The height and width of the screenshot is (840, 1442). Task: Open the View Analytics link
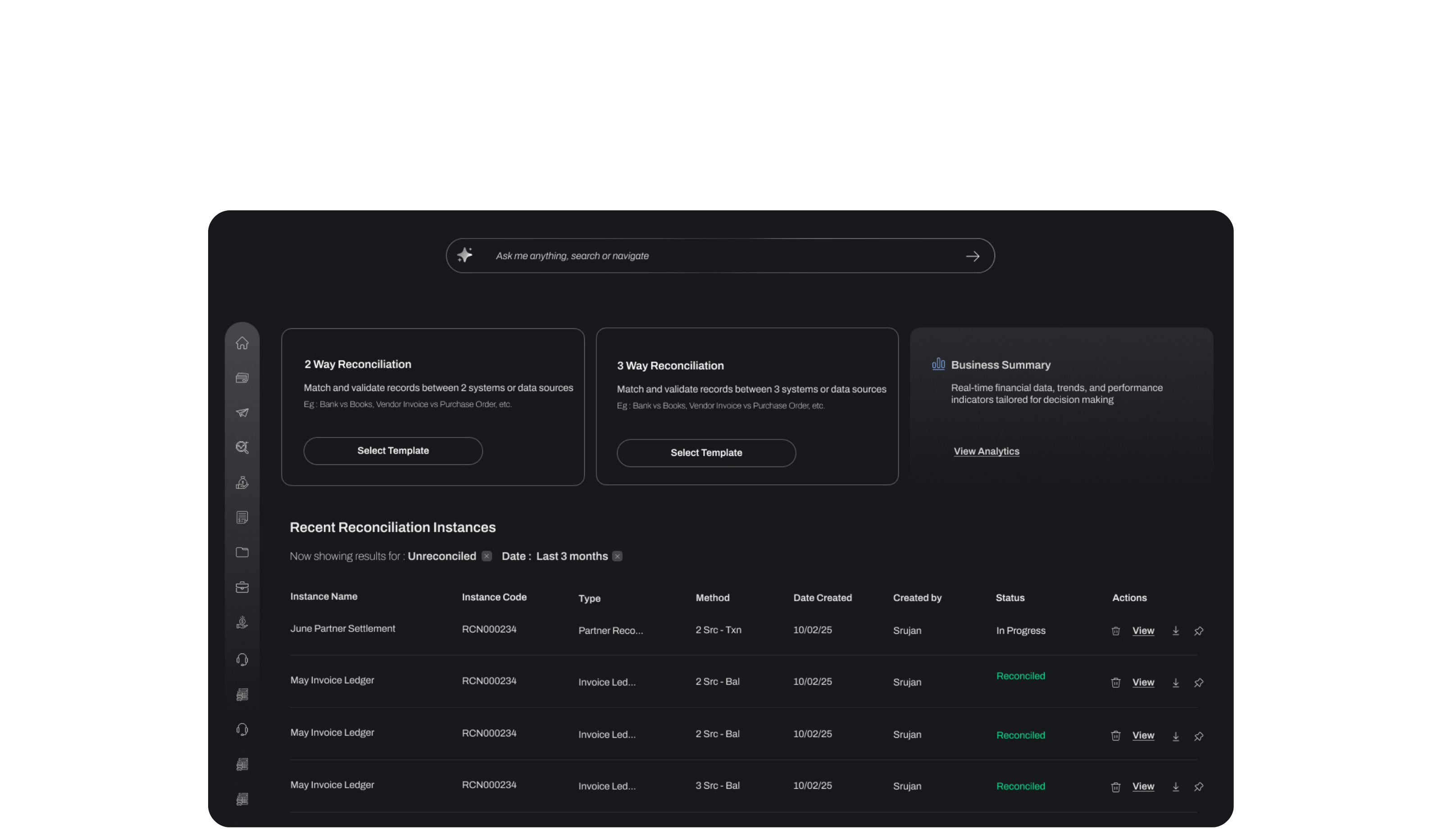tap(986, 451)
